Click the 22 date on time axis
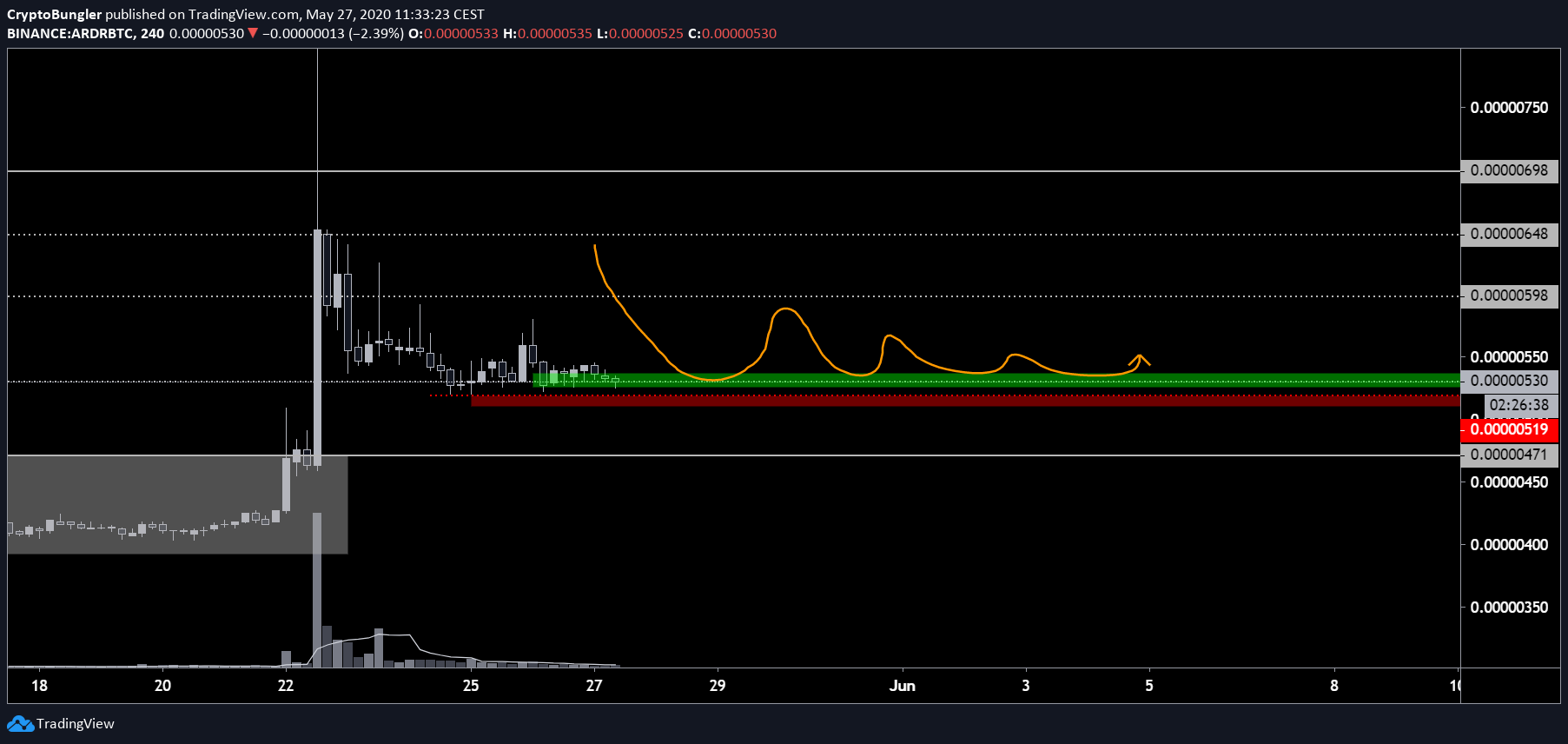The width and height of the screenshot is (1568, 744). (286, 686)
